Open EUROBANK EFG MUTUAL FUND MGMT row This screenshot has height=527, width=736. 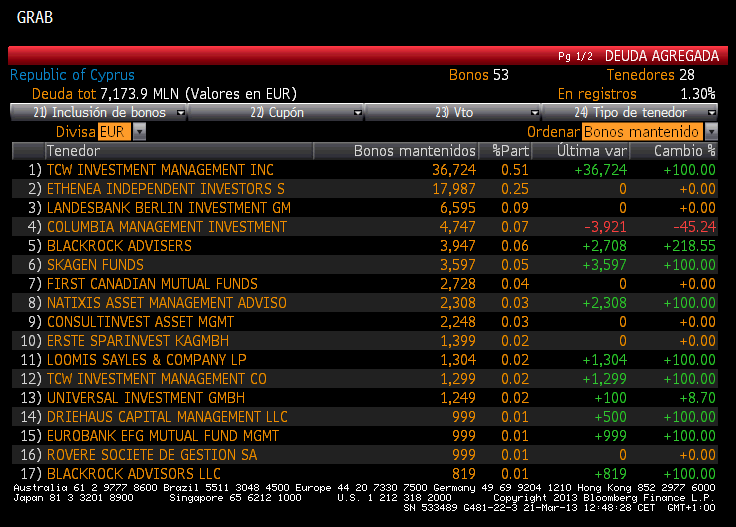click(364, 436)
